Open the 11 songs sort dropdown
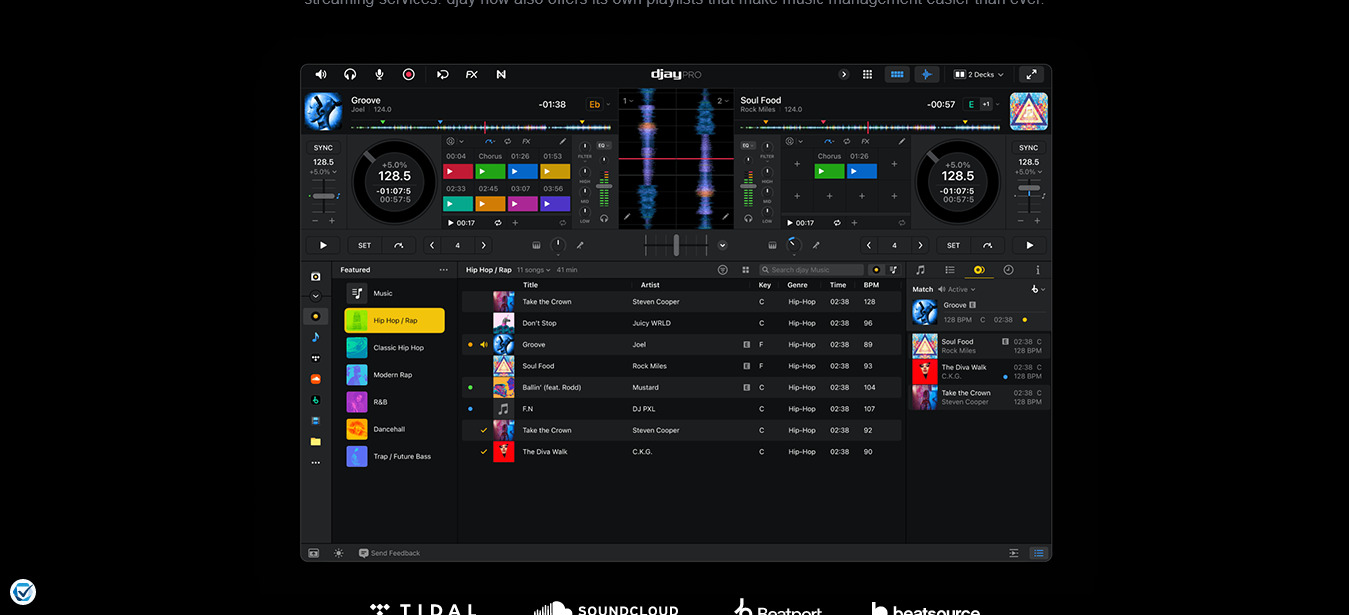This screenshot has width=1349, height=615. [532, 270]
